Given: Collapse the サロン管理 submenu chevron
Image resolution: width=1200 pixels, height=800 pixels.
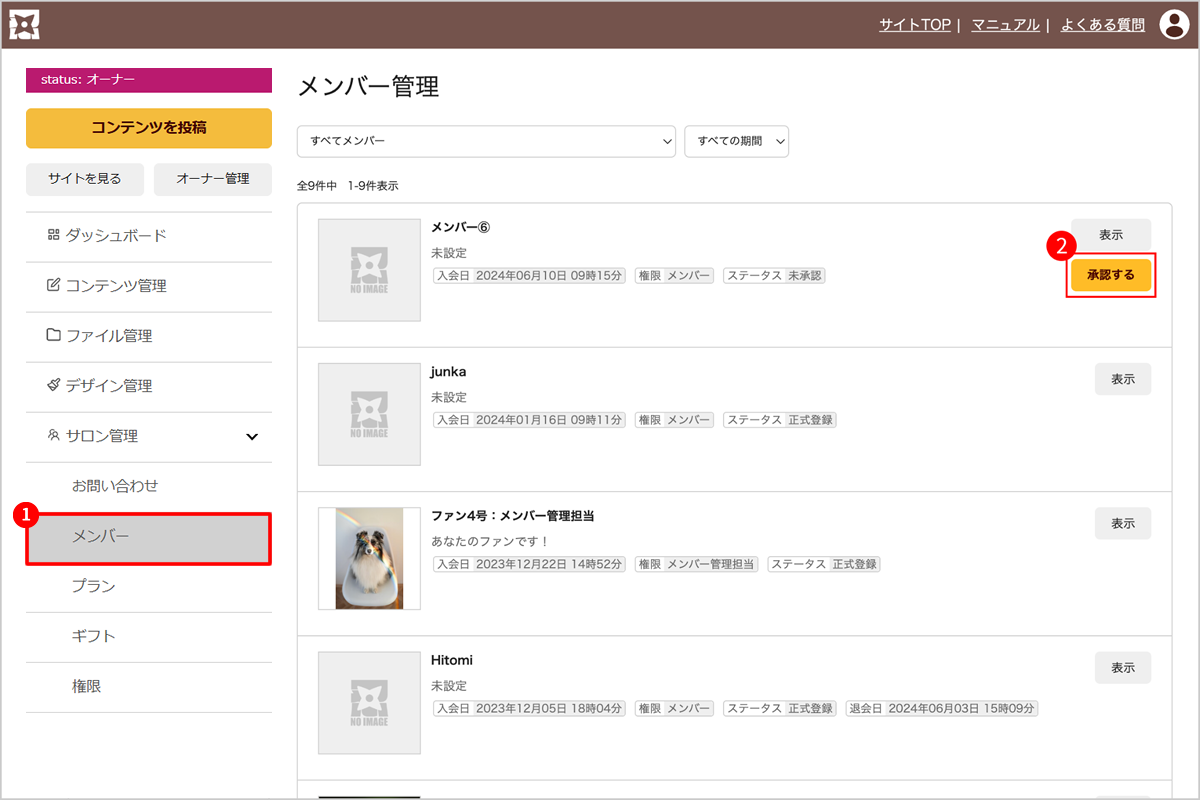Looking at the screenshot, I should tap(252, 437).
